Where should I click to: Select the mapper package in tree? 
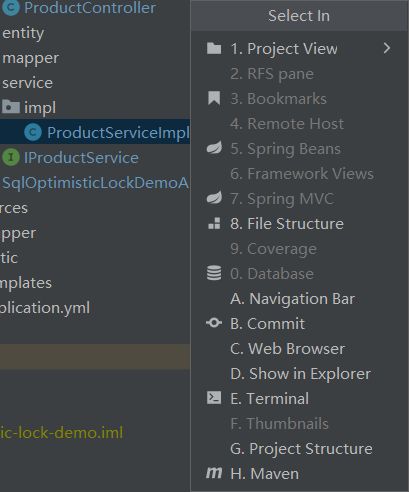pyautogui.click(x=30, y=58)
